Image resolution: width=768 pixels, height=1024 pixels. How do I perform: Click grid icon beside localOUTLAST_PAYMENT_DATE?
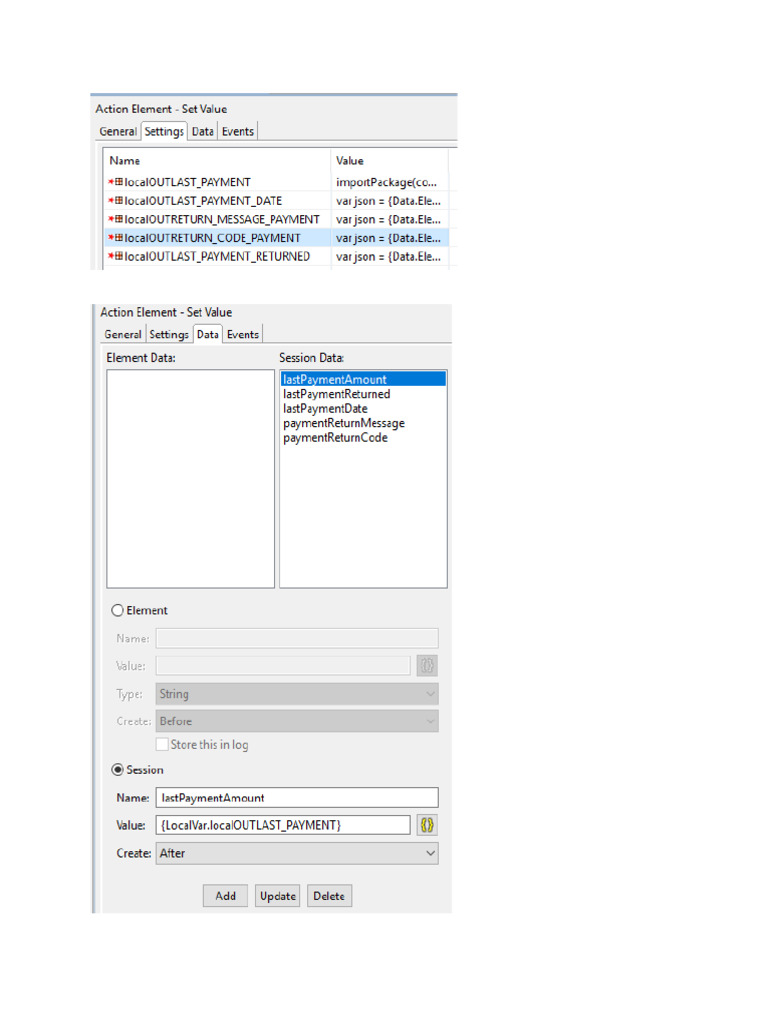tap(118, 200)
